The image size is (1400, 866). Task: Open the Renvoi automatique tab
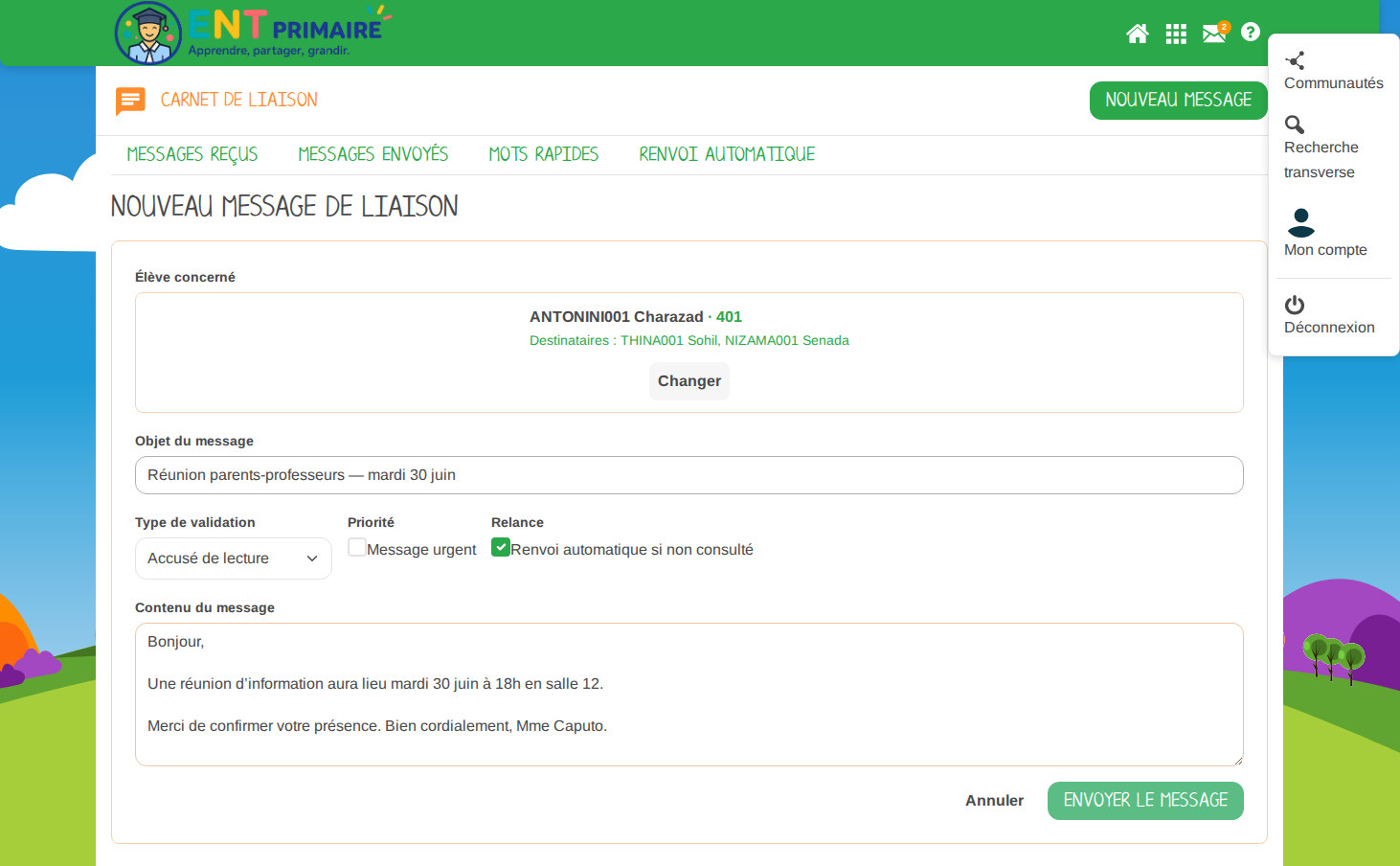(x=727, y=154)
